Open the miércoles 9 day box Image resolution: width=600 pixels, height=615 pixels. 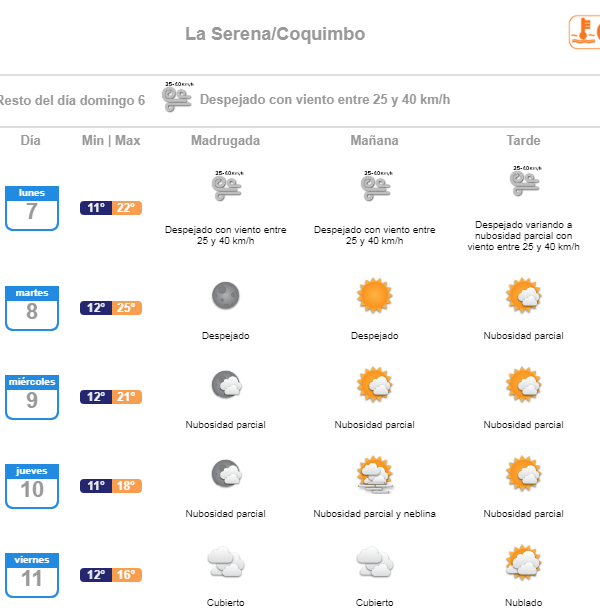(31, 397)
